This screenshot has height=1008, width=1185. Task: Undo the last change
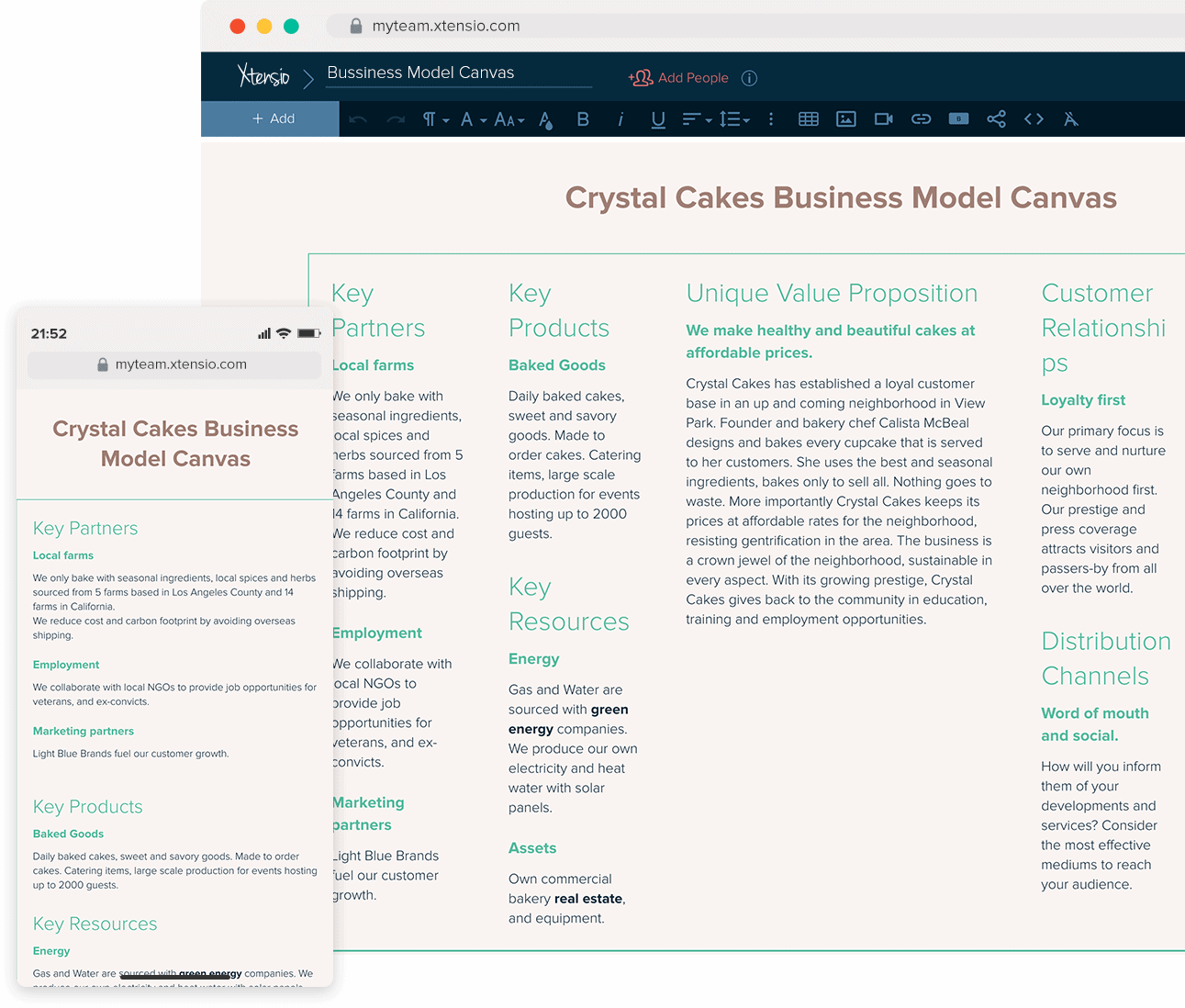tap(358, 118)
